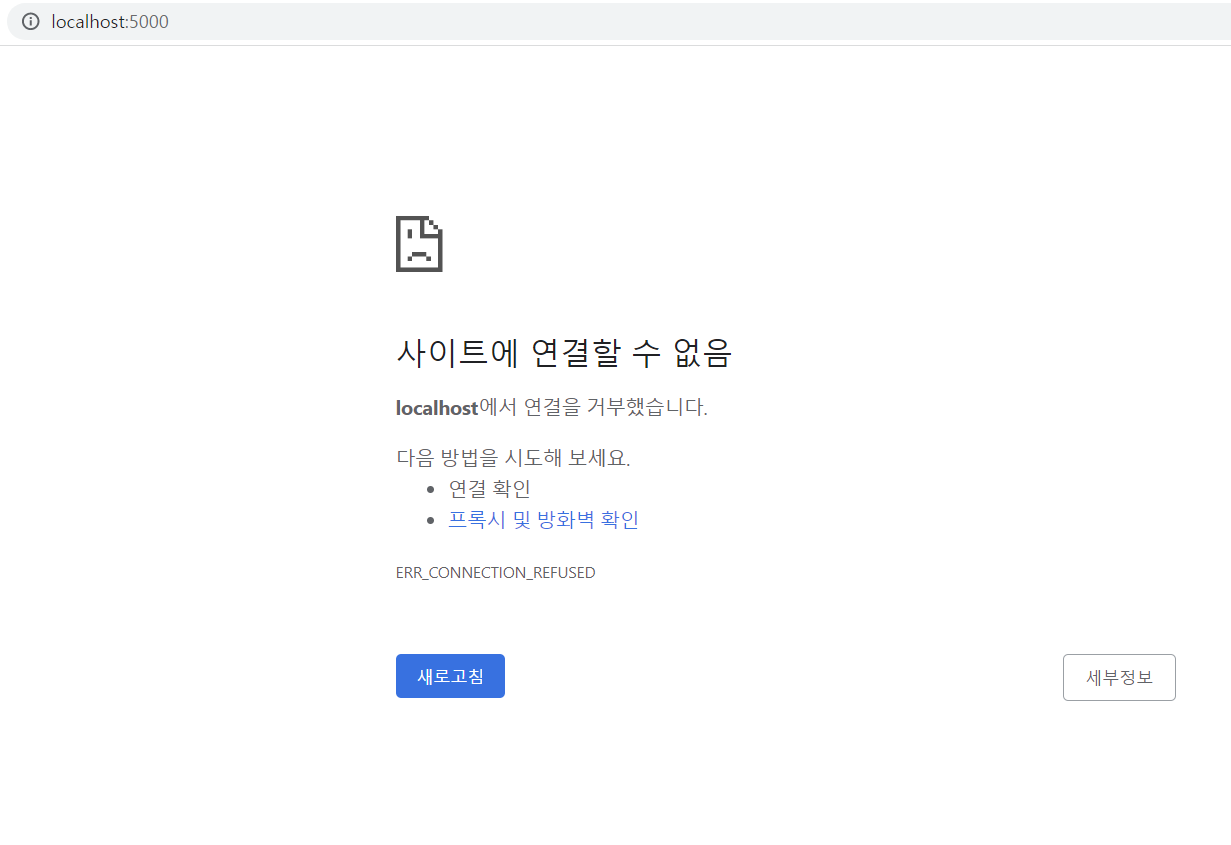The width and height of the screenshot is (1231, 845).
Task: Click the localhost에서 연결을 거부했습니다 message
Action: [x=552, y=407]
